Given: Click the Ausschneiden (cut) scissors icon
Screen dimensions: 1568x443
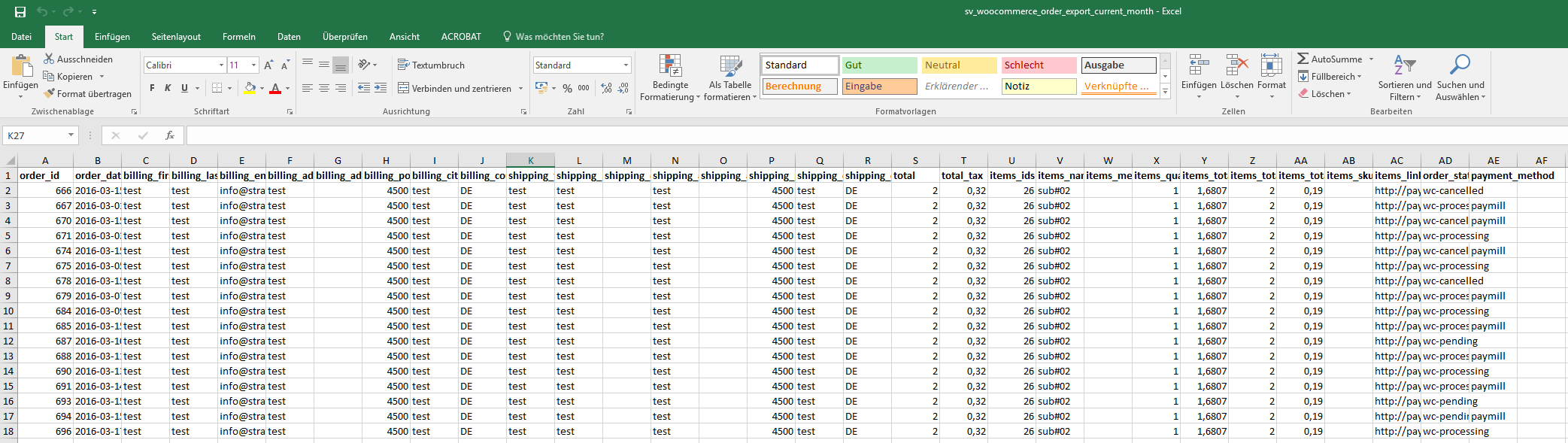Looking at the screenshot, I should coord(49,59).
